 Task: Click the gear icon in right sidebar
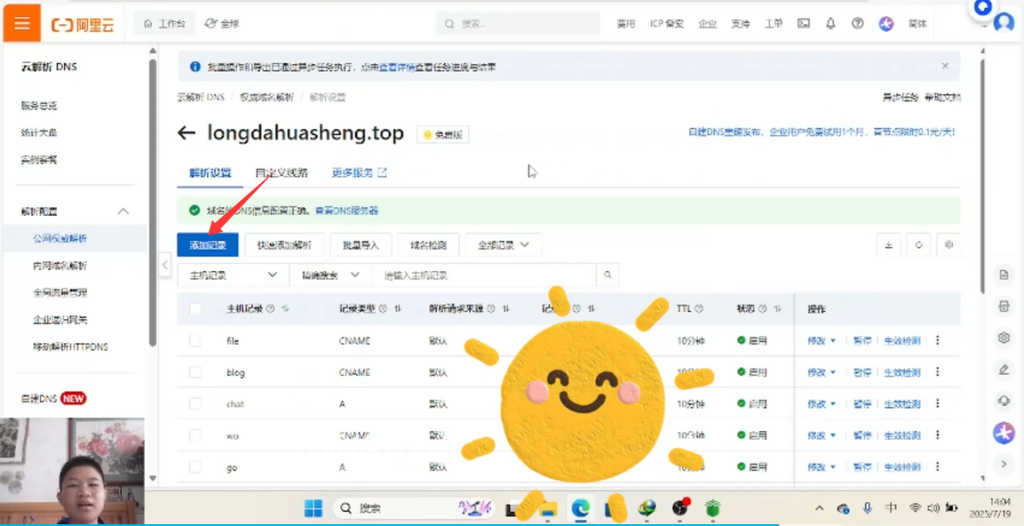[1004, 338]
